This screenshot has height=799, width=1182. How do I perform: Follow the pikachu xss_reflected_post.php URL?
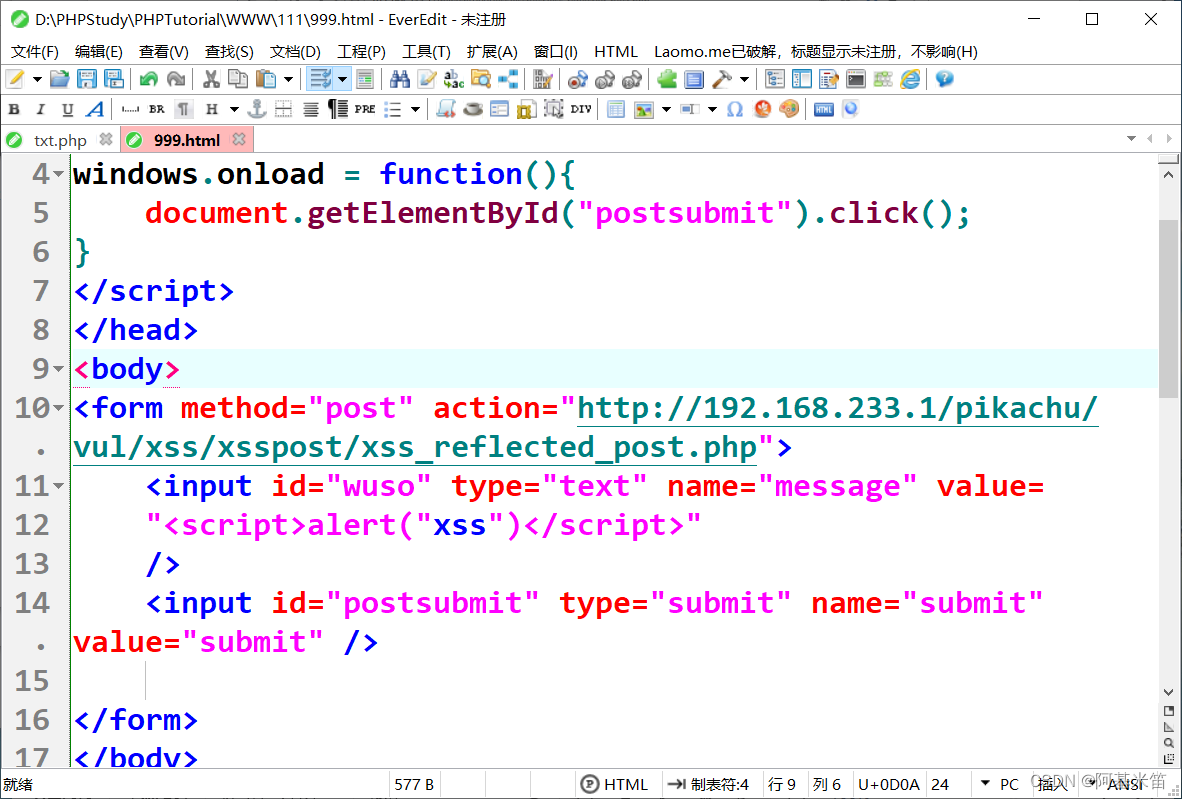(x=586, y=428)
